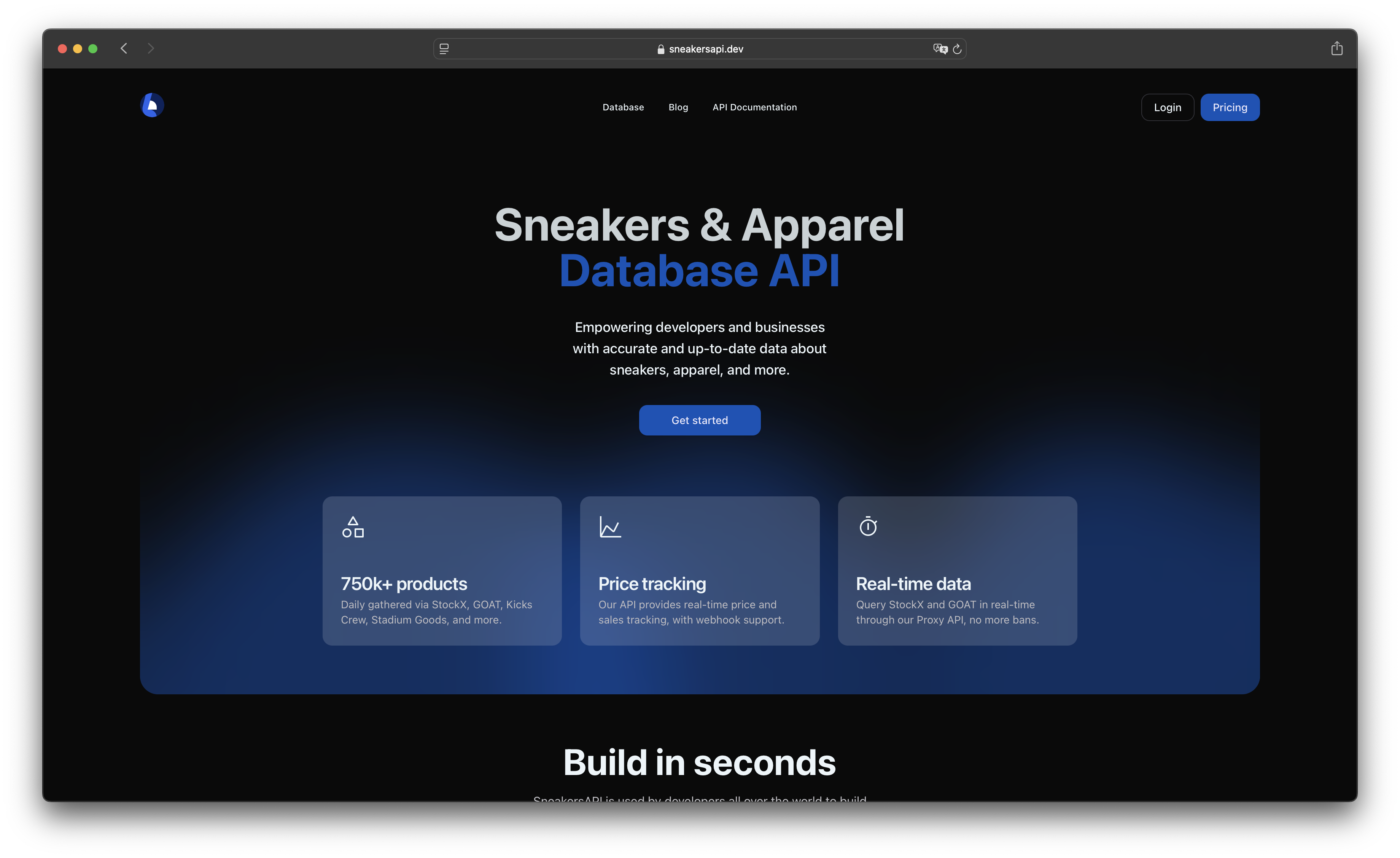The width and height of the screenshot is (1400, 858).
Task: Open the Pricing button
Action: click(x=1230, y=107)
